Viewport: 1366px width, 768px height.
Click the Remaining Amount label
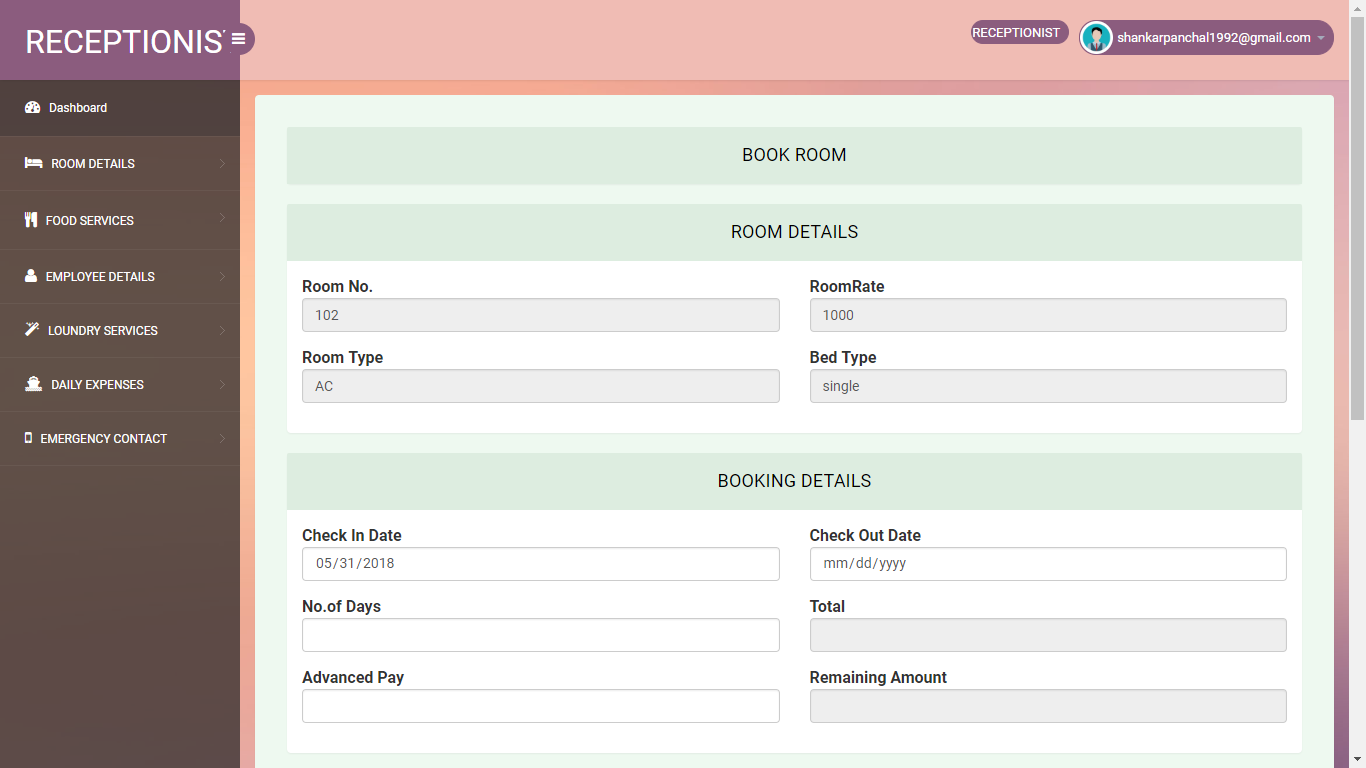(878, 677)
